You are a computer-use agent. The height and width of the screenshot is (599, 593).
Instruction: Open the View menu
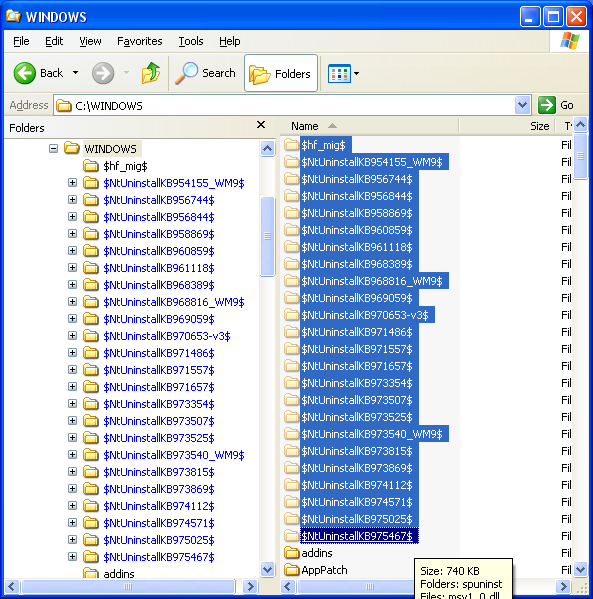(90, 41)
